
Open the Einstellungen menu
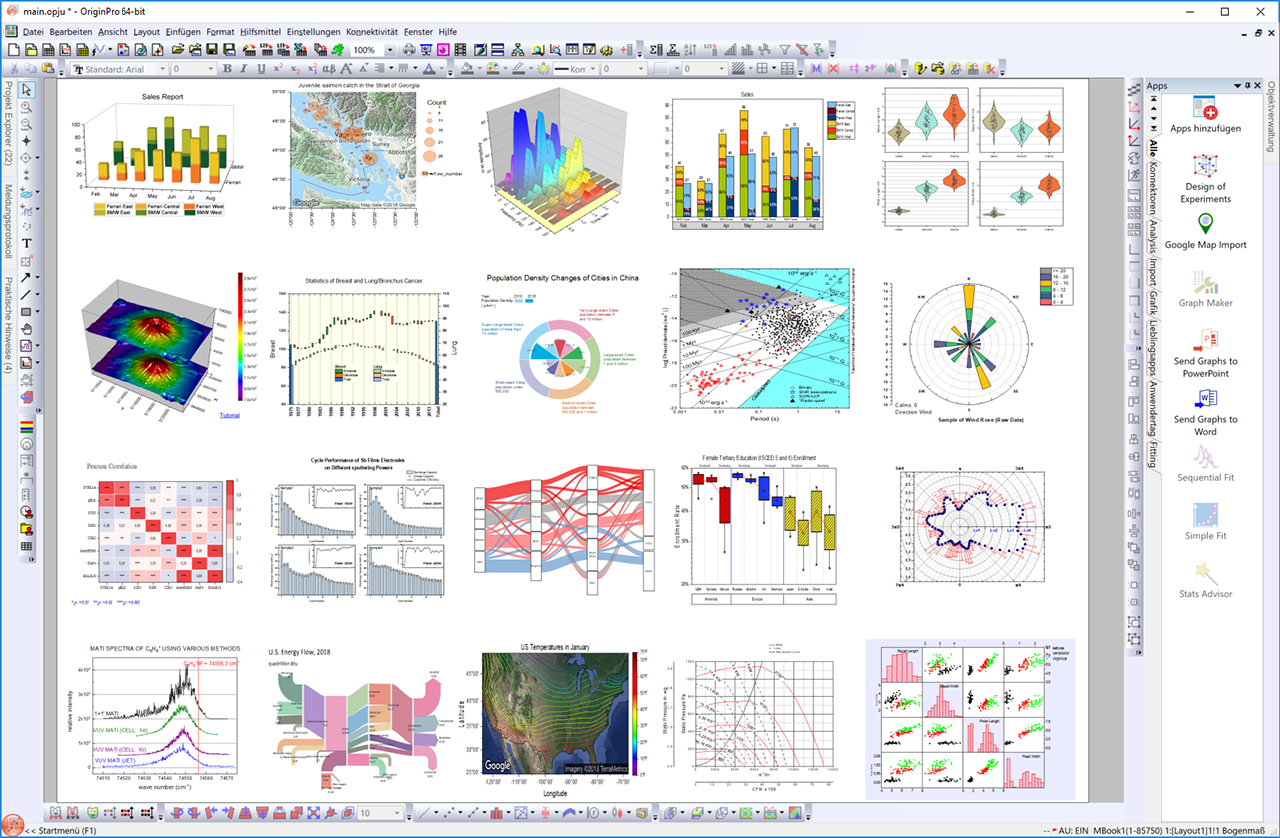(x=313, y=31)
